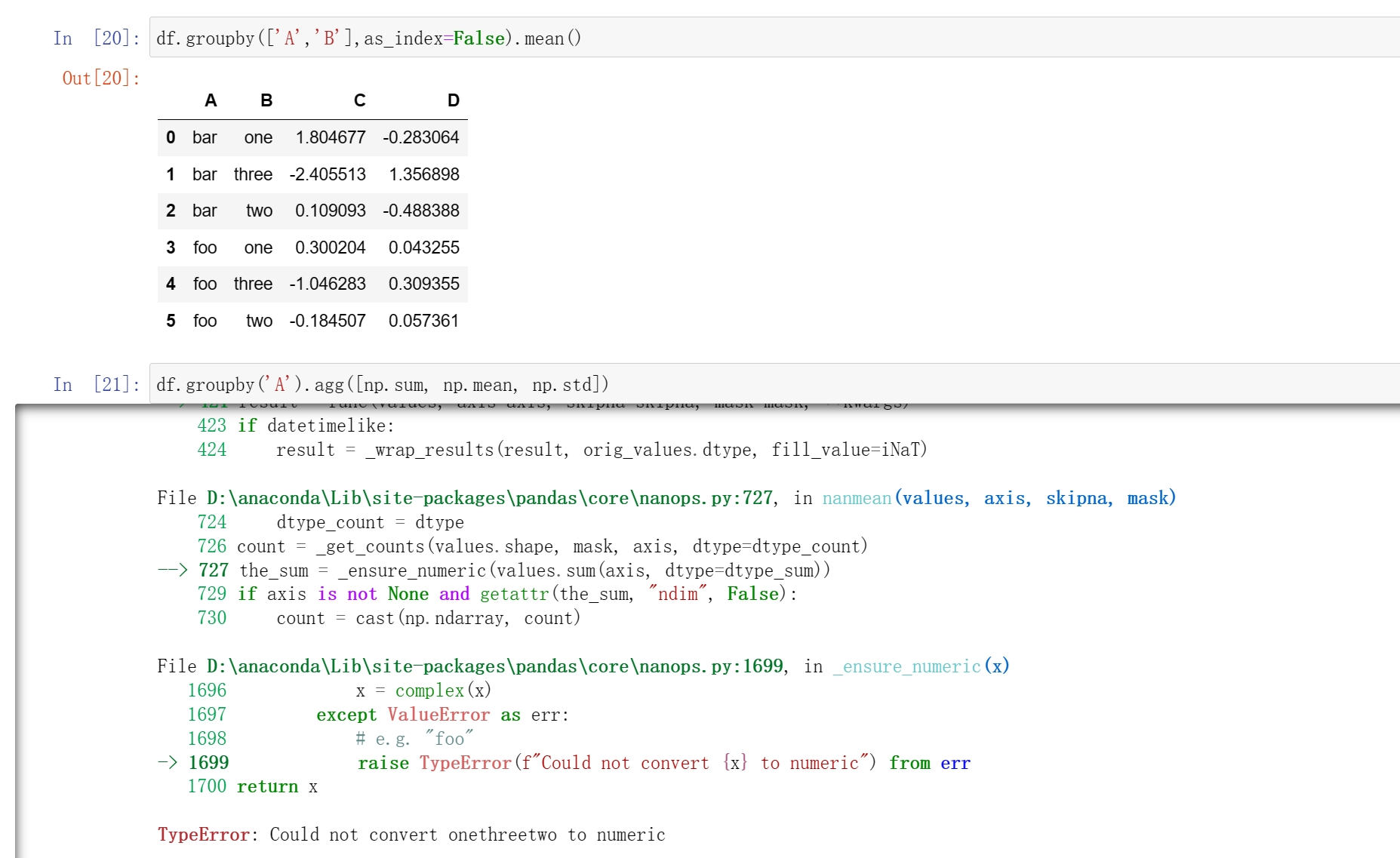
Task: Click value 1.356898 in column D
Action: click(x=424, y=174)
